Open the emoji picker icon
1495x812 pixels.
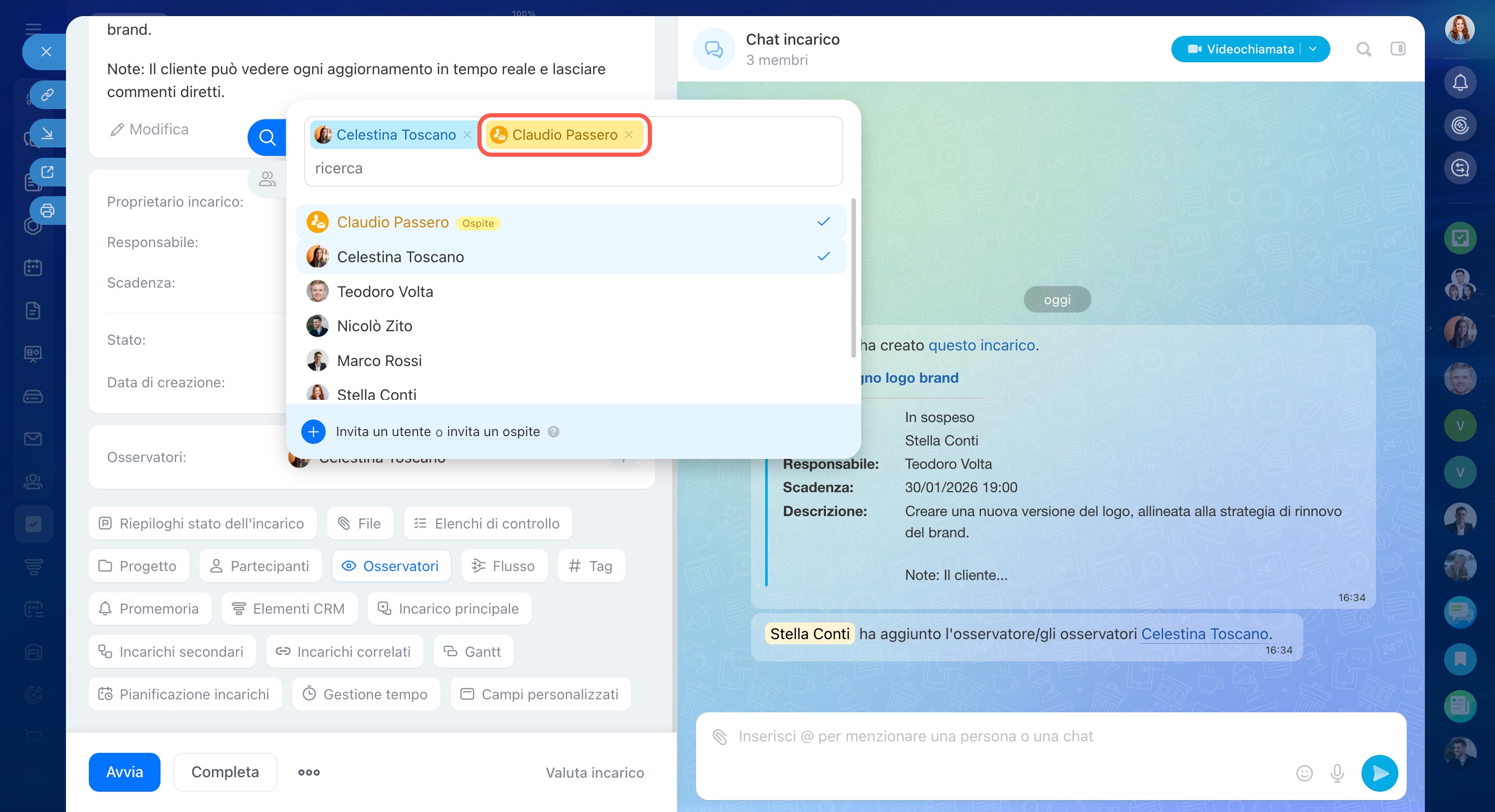[x=1304, y=773]
